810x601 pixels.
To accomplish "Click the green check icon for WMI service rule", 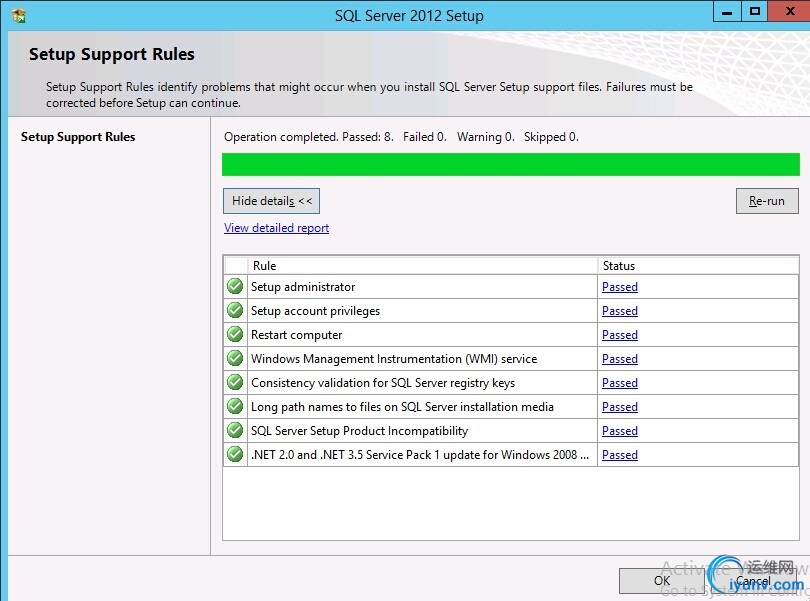I will (235, 358).
